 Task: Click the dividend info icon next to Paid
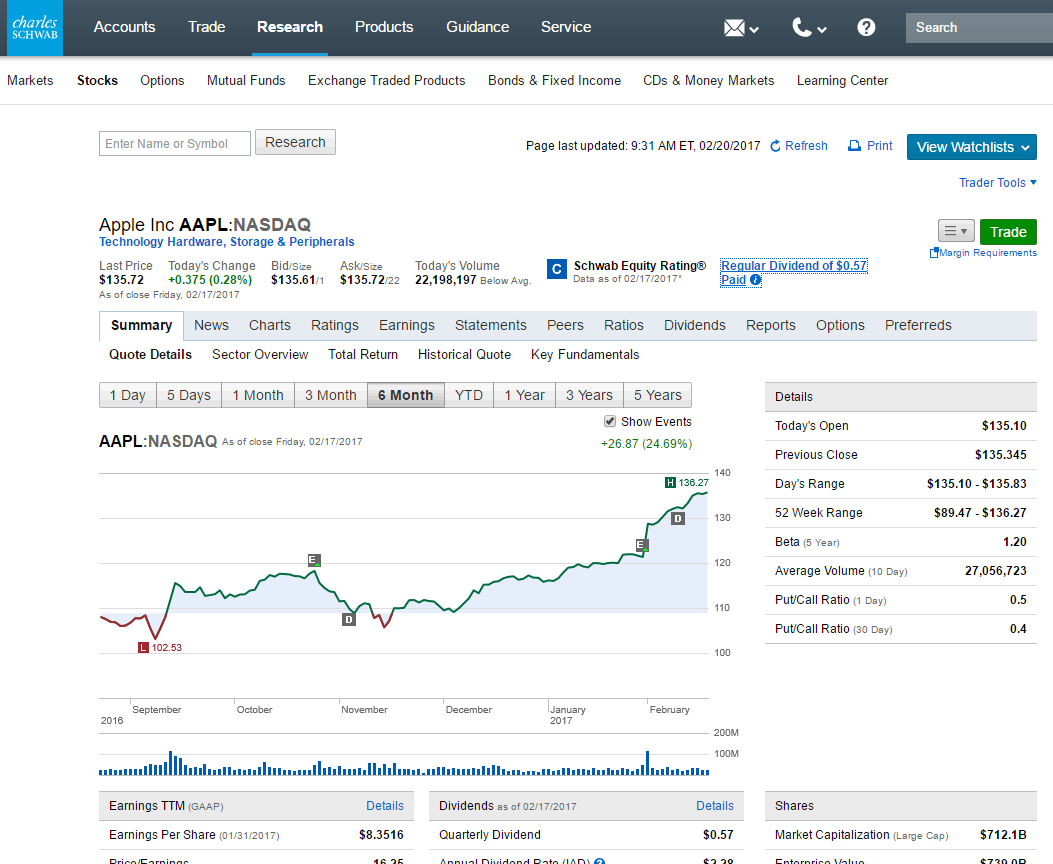(x=756, y=280)
